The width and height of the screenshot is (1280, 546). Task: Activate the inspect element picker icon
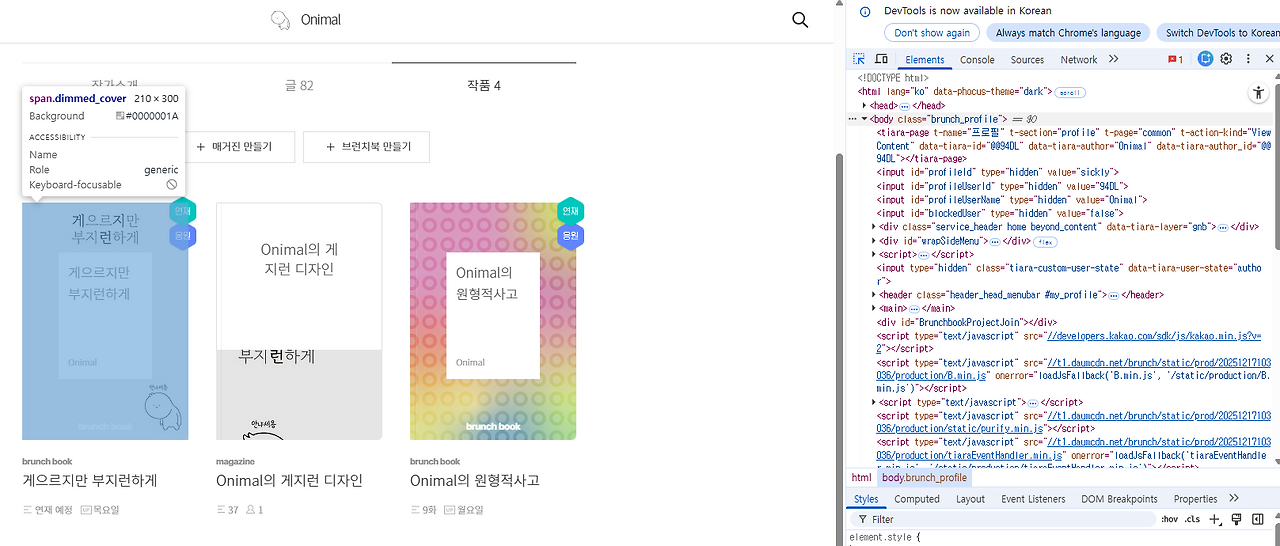pyautogui.click(x=859, y=60)
